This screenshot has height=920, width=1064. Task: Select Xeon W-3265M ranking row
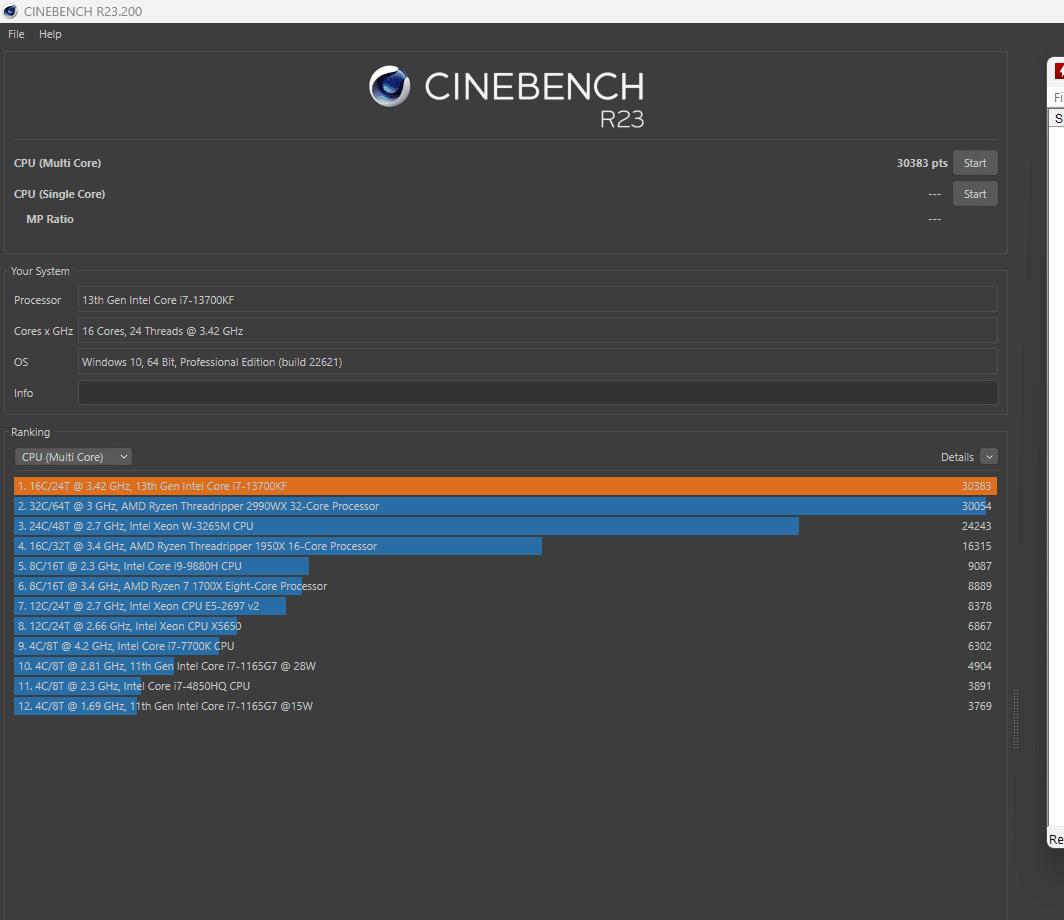click(506, 526)
